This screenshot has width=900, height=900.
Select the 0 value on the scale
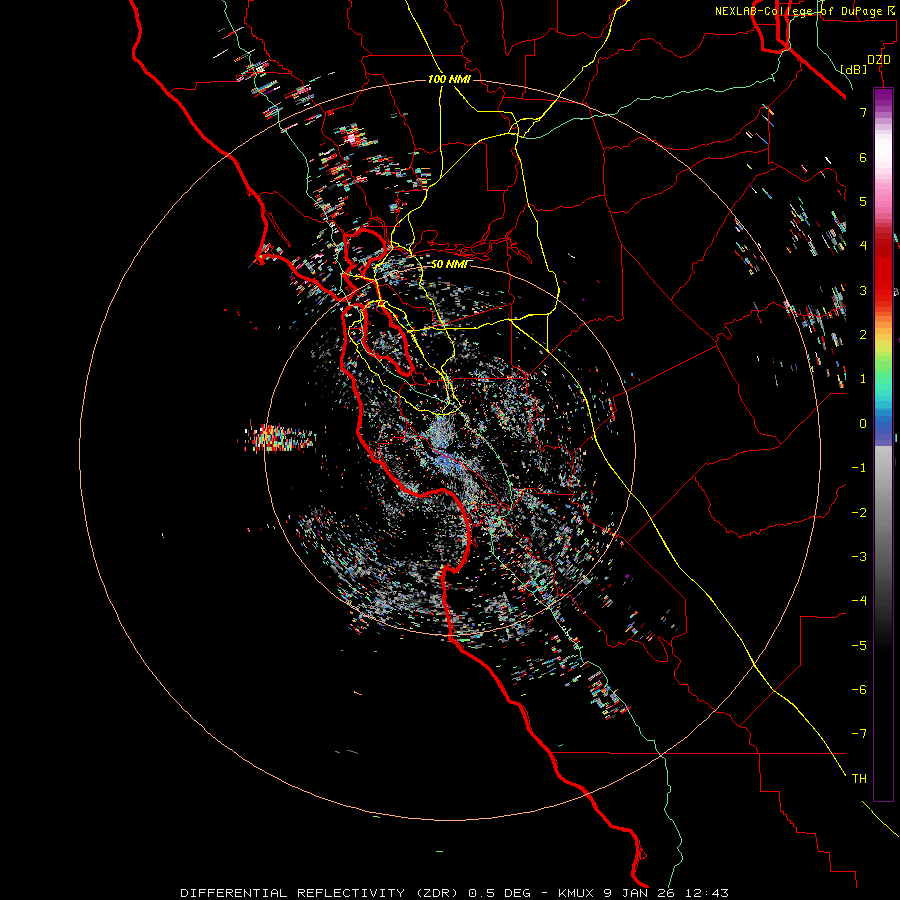[863, 424]
